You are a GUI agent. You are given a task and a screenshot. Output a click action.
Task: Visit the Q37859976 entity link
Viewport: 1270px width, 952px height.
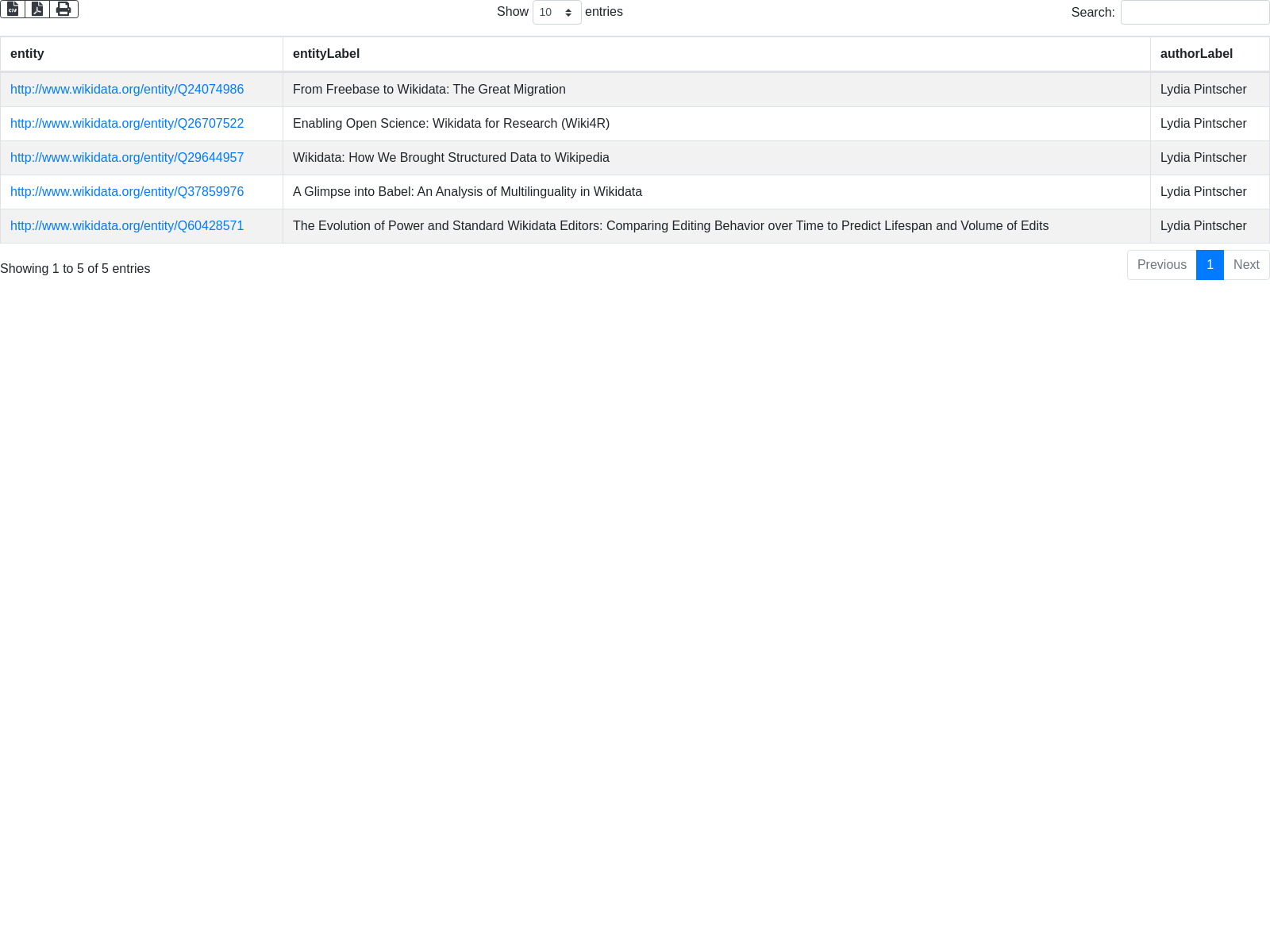(127, 192)
